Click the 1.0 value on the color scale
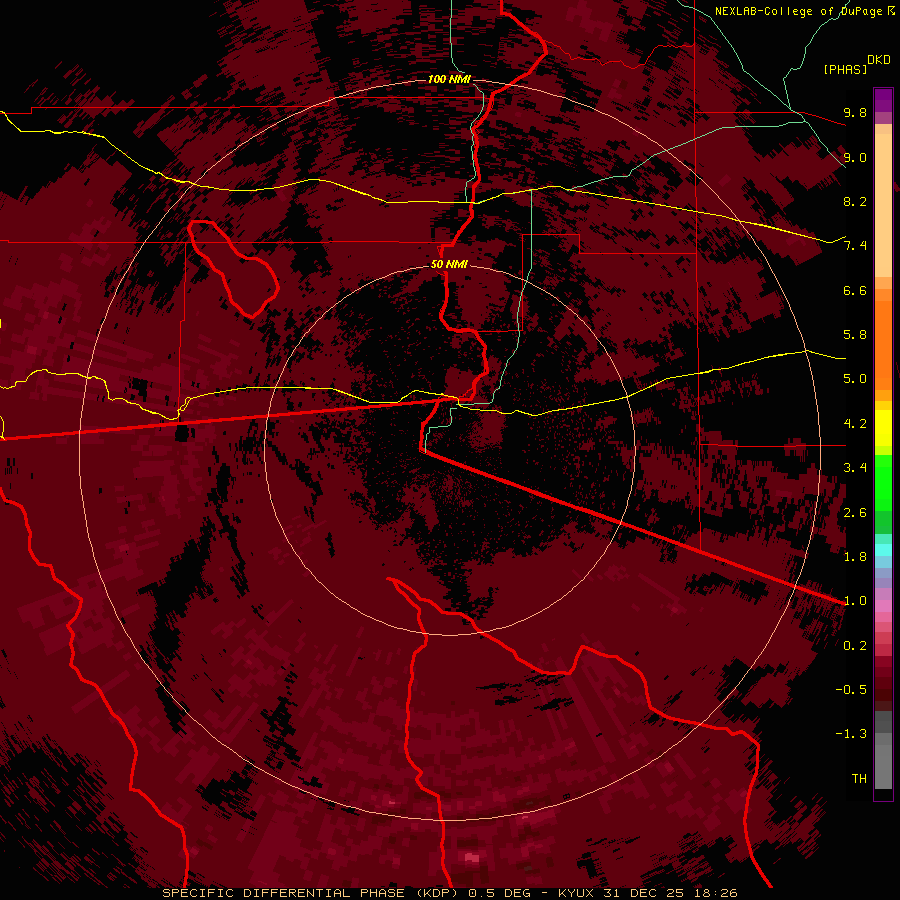 pyautogui.click(x=855, y=601)
